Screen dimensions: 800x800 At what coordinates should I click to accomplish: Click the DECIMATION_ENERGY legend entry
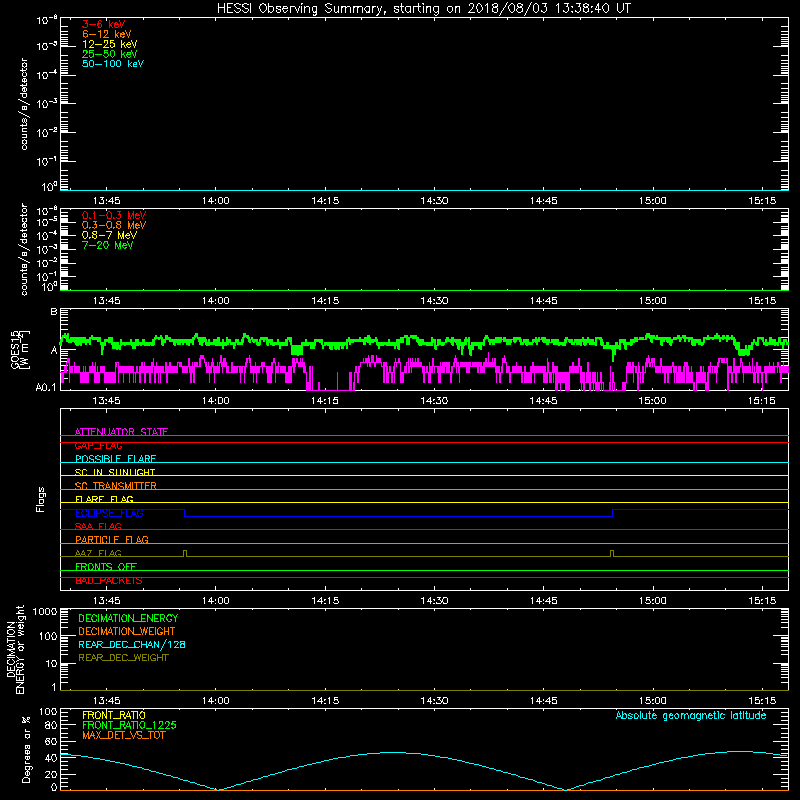click(128, 618)
